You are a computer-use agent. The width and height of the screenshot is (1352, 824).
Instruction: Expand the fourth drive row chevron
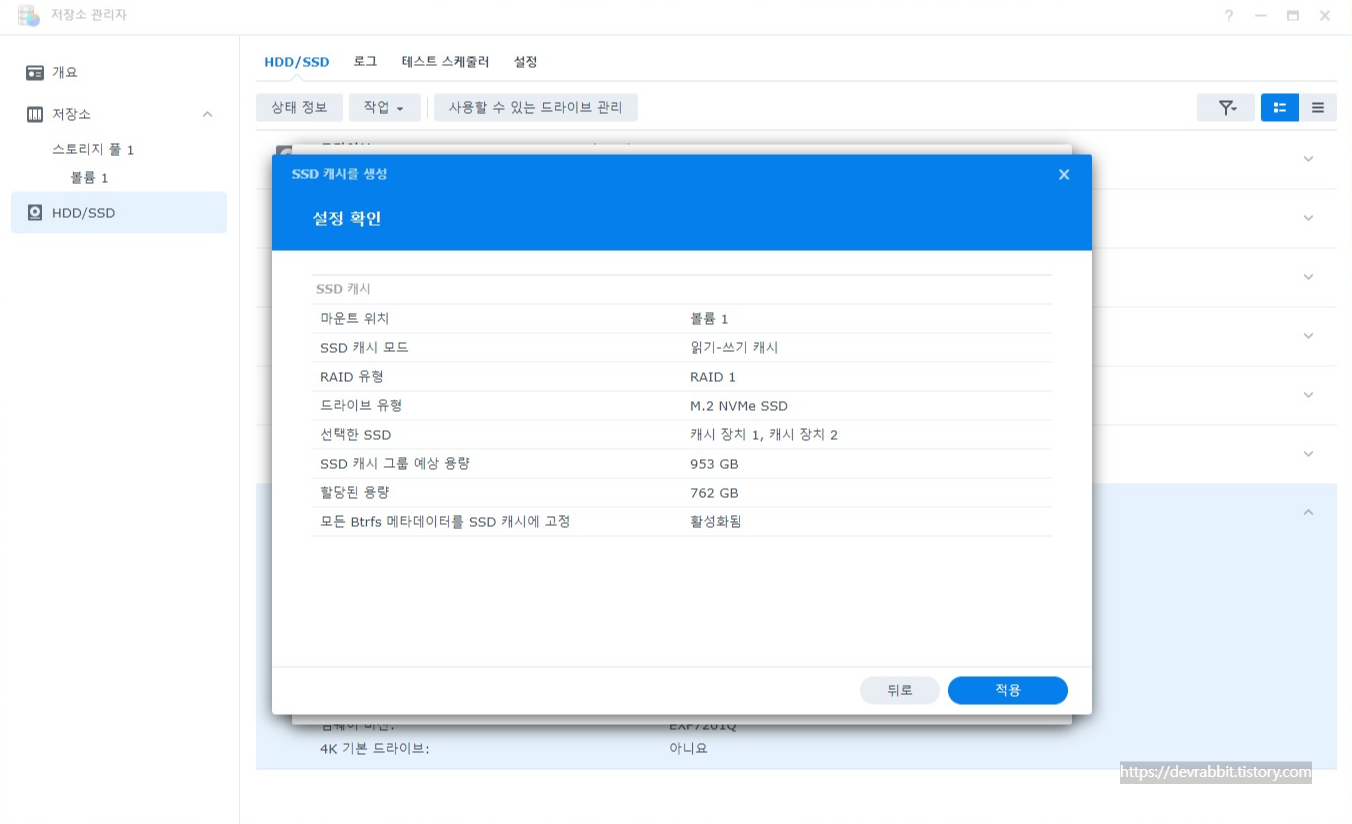click(x=1308, y=336)
